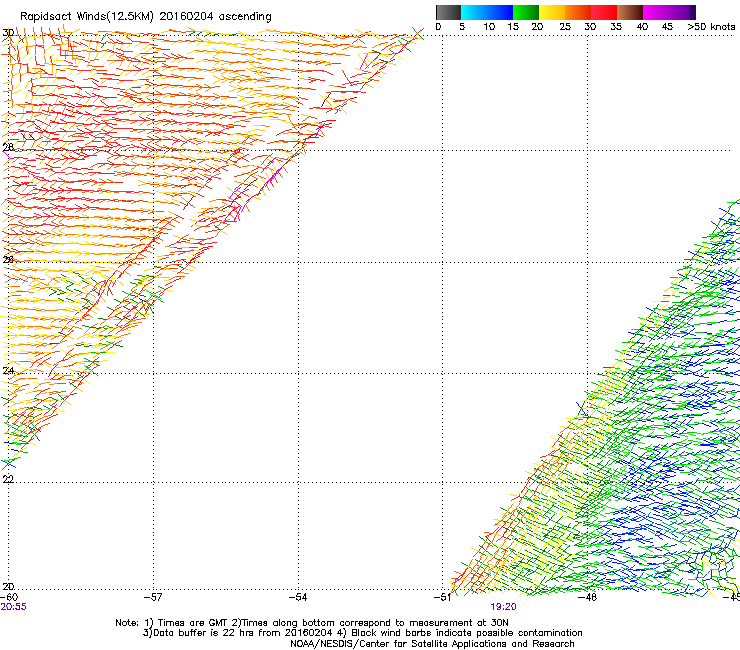Click the longitude label '-48'
Image resolution: width=740 pixels, height=650 pixels.
pyautogui.click(x=588, y=597)
